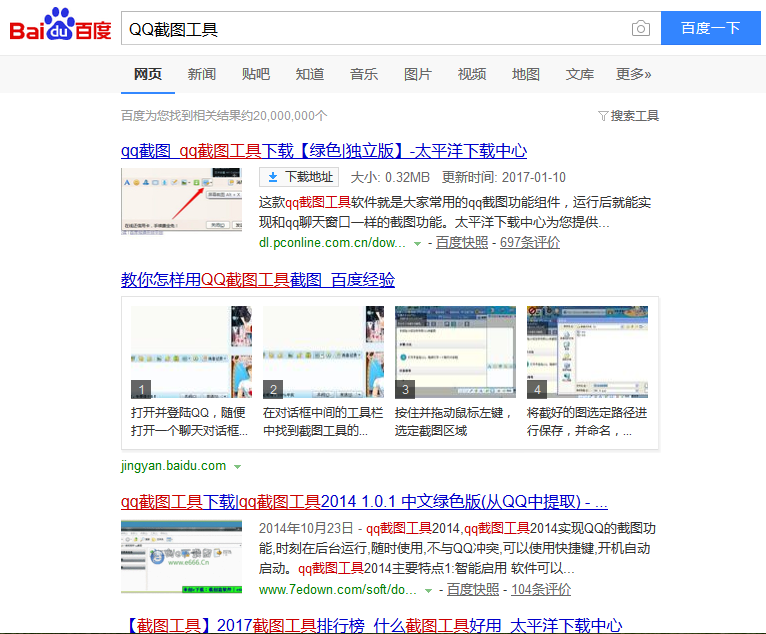
Task: Click the Baidu logo
Action: tap(61, 24)
